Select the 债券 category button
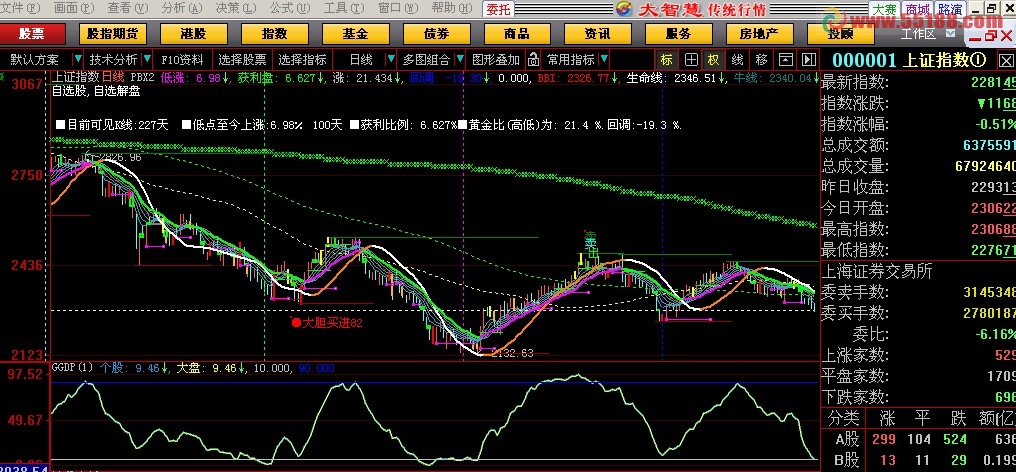 [435, 34]
